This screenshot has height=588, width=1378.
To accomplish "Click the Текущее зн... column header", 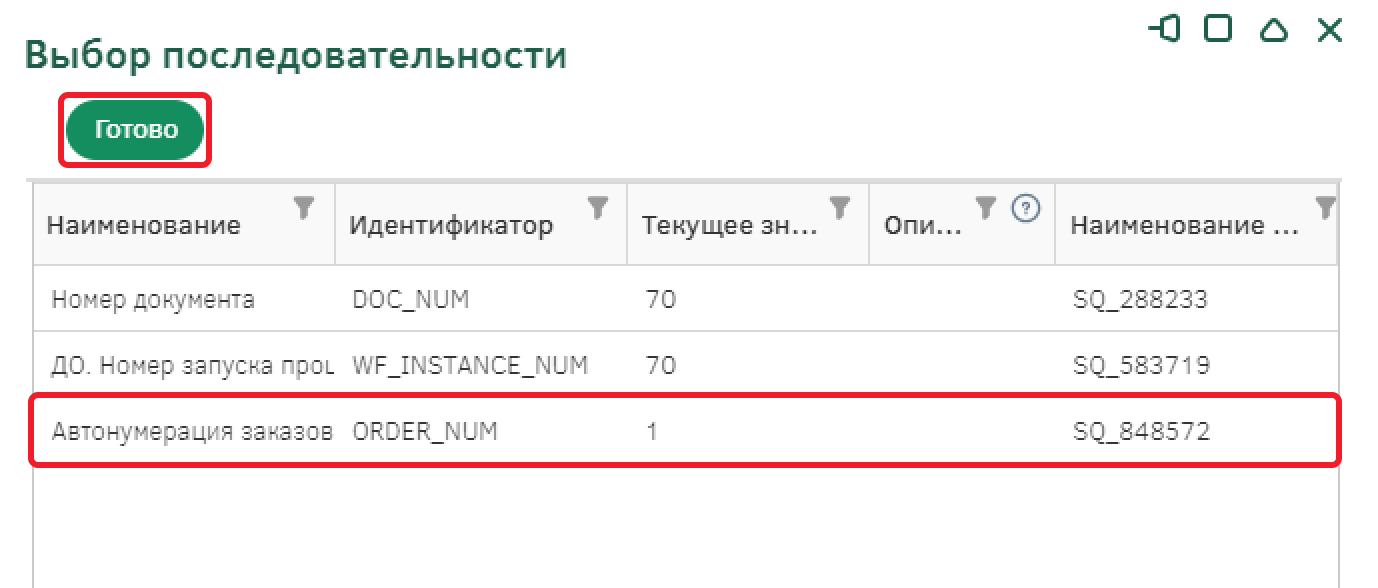I will 729,225.
